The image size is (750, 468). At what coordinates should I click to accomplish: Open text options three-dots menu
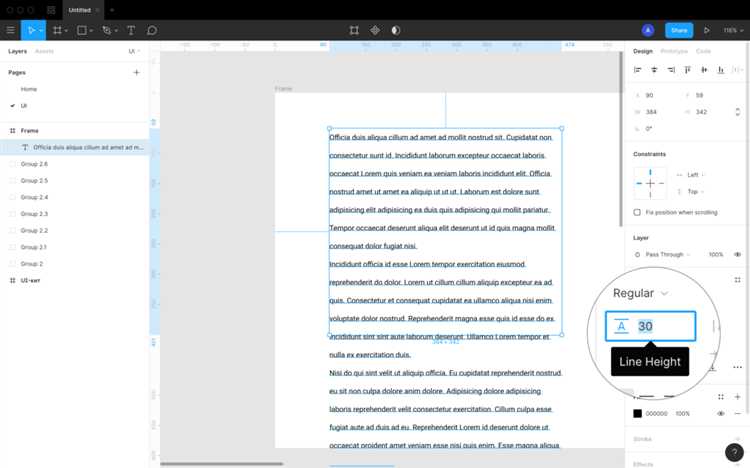pos(737,367)
